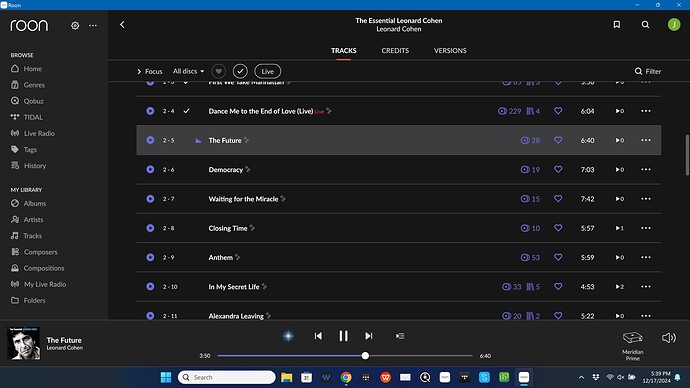
Task: Open History in the sidebar
Action: tap(29, 165)
